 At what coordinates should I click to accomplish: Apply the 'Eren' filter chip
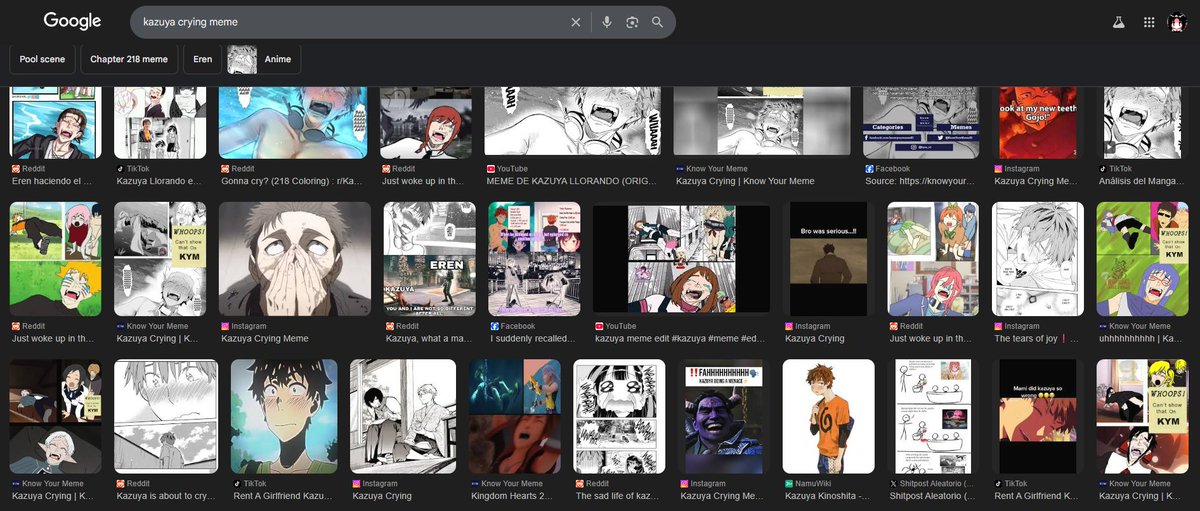202,59
